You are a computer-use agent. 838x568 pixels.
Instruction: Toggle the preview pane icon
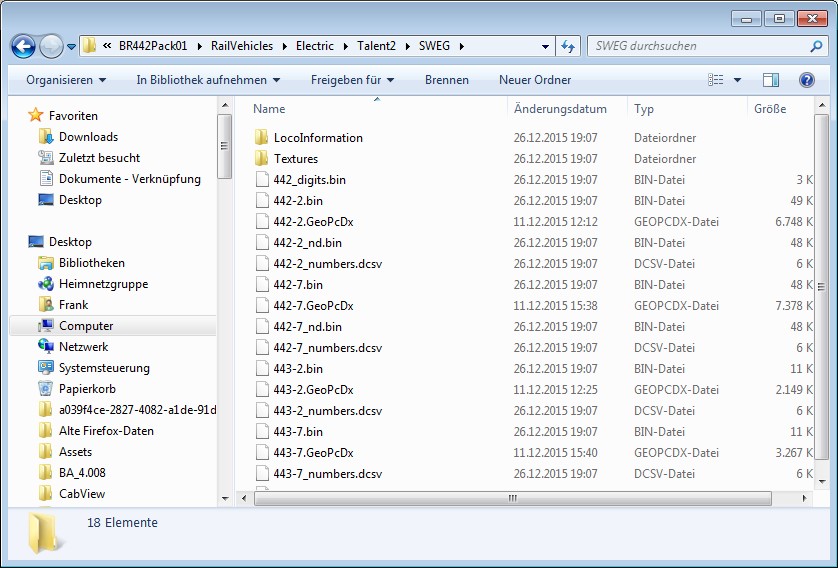pyautogui.click(x=771, y=80)
